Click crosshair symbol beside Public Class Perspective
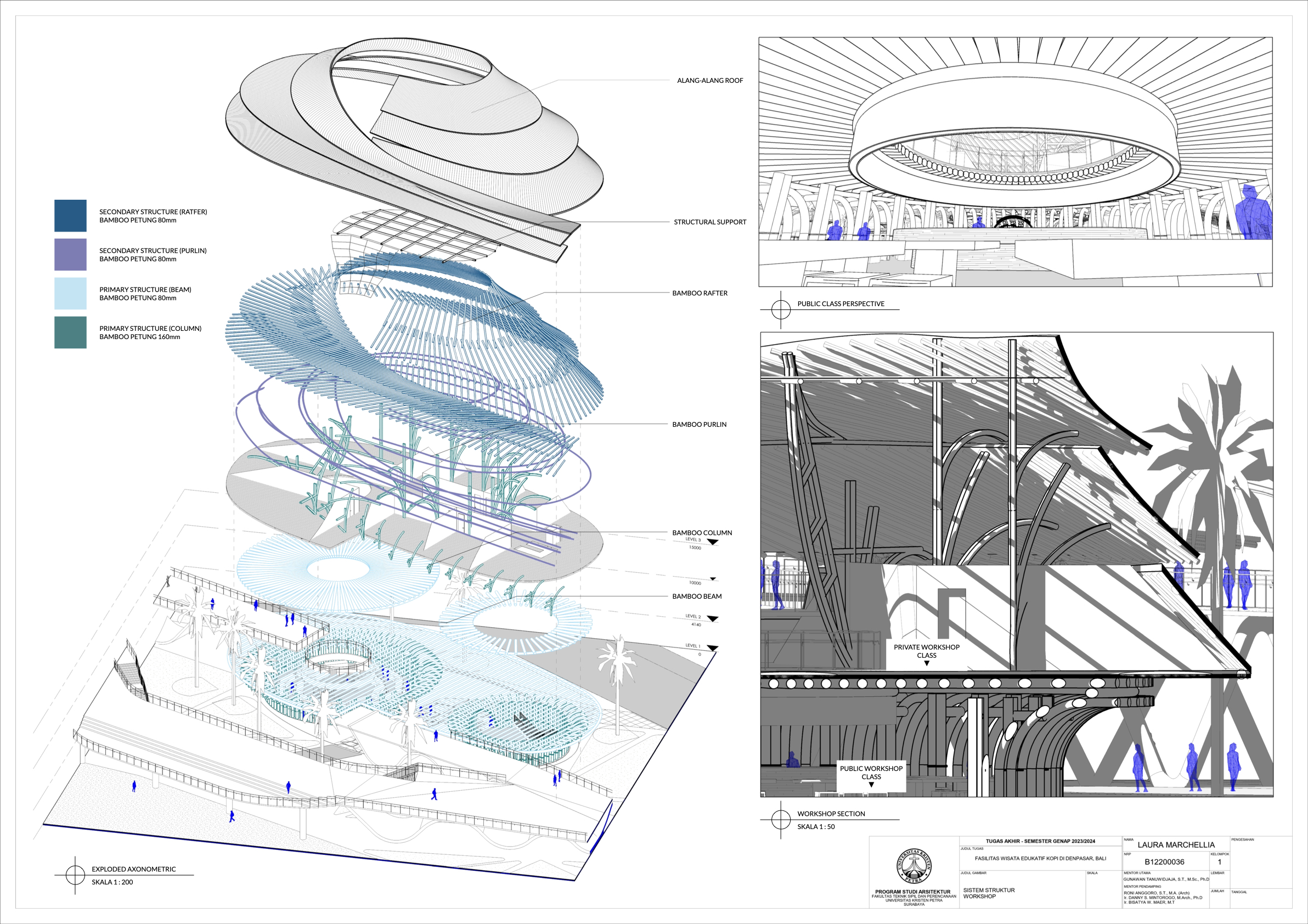This screenshot has width=1308, height=924. tap(781, 309)
